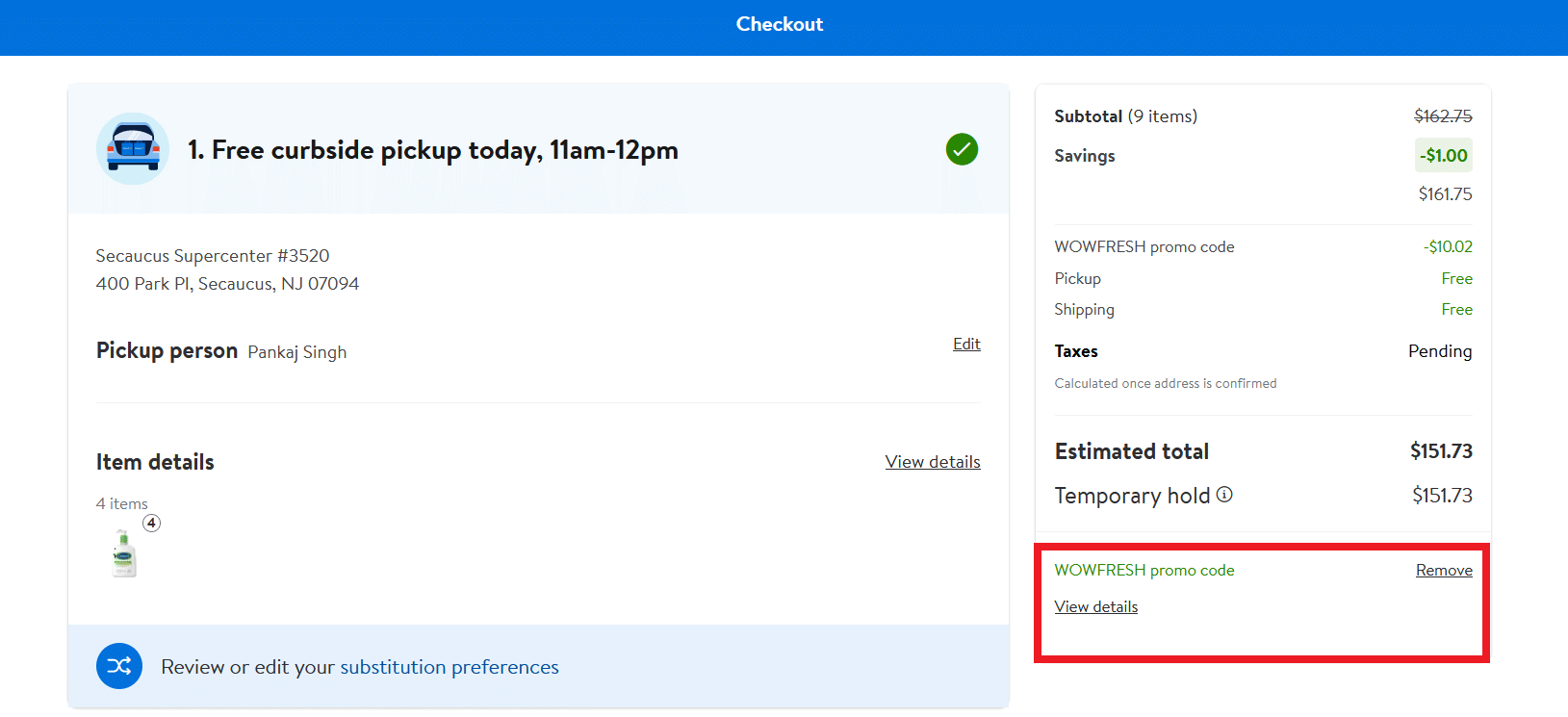Click the Pankaj Singh pickup person name

pos(296,352)
